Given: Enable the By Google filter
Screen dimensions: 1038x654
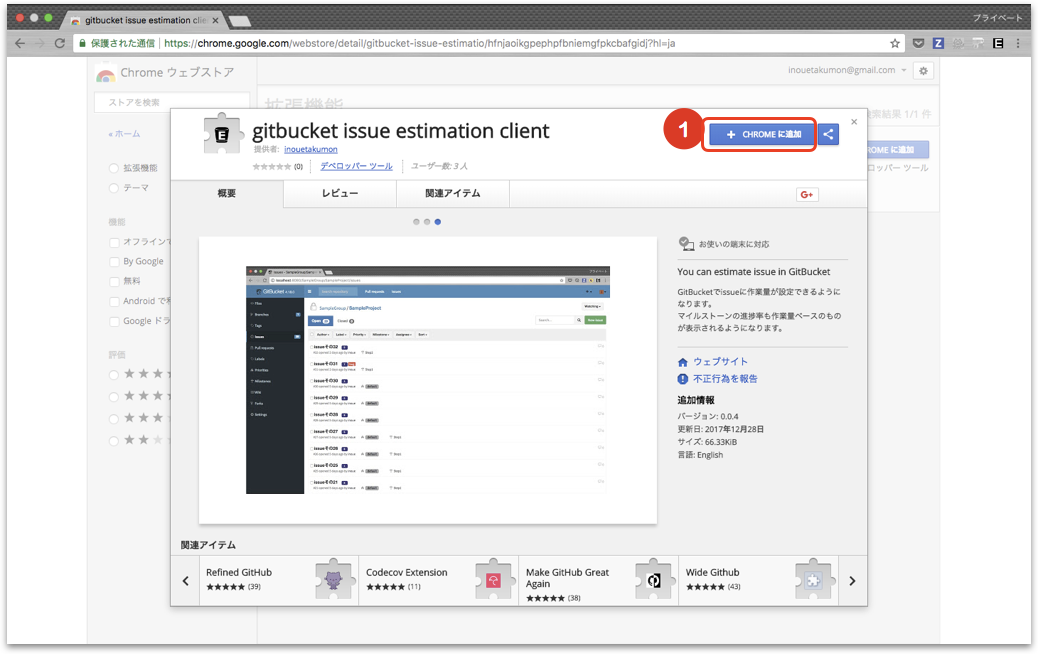Looking at the screenshot, I should click(112, 261).
